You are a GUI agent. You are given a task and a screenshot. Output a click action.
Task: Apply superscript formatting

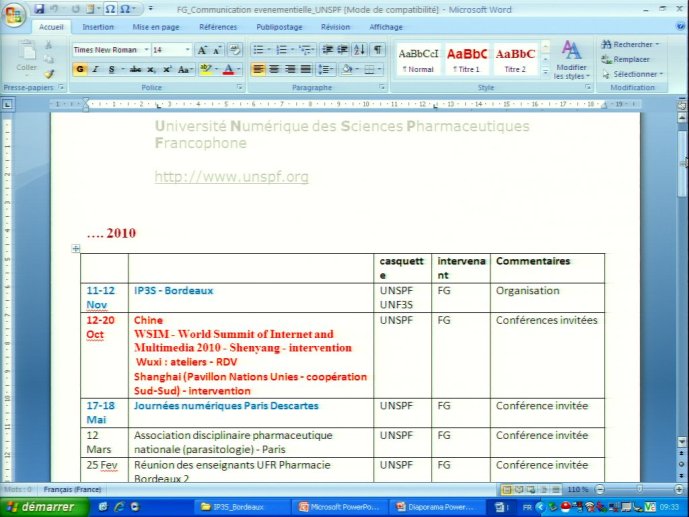pos(167,69)
